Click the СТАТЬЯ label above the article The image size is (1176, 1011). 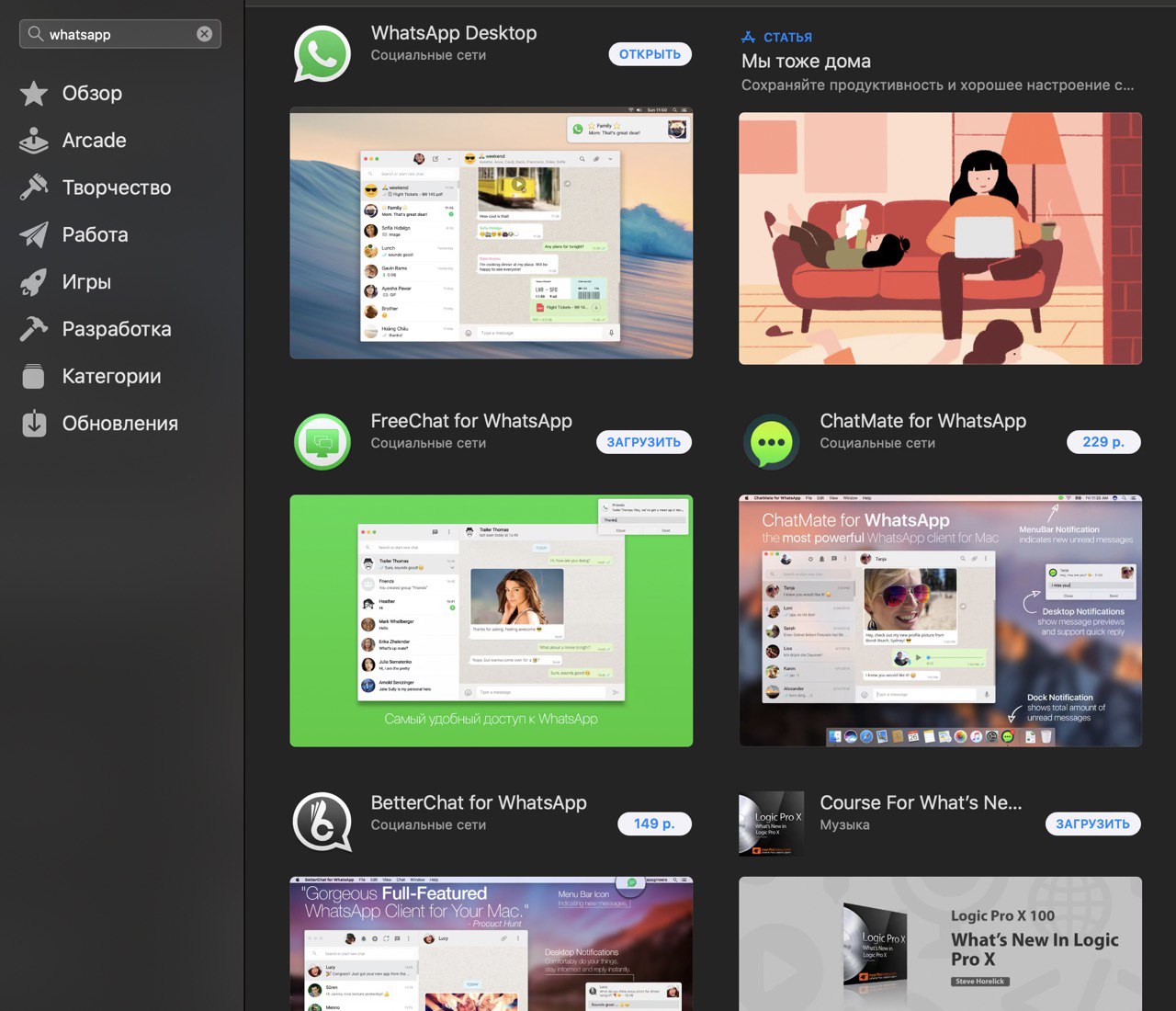pos(787,38)
